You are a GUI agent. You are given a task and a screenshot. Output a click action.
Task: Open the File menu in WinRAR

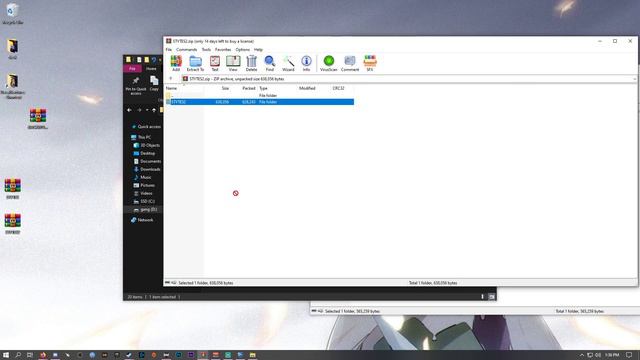169,49
